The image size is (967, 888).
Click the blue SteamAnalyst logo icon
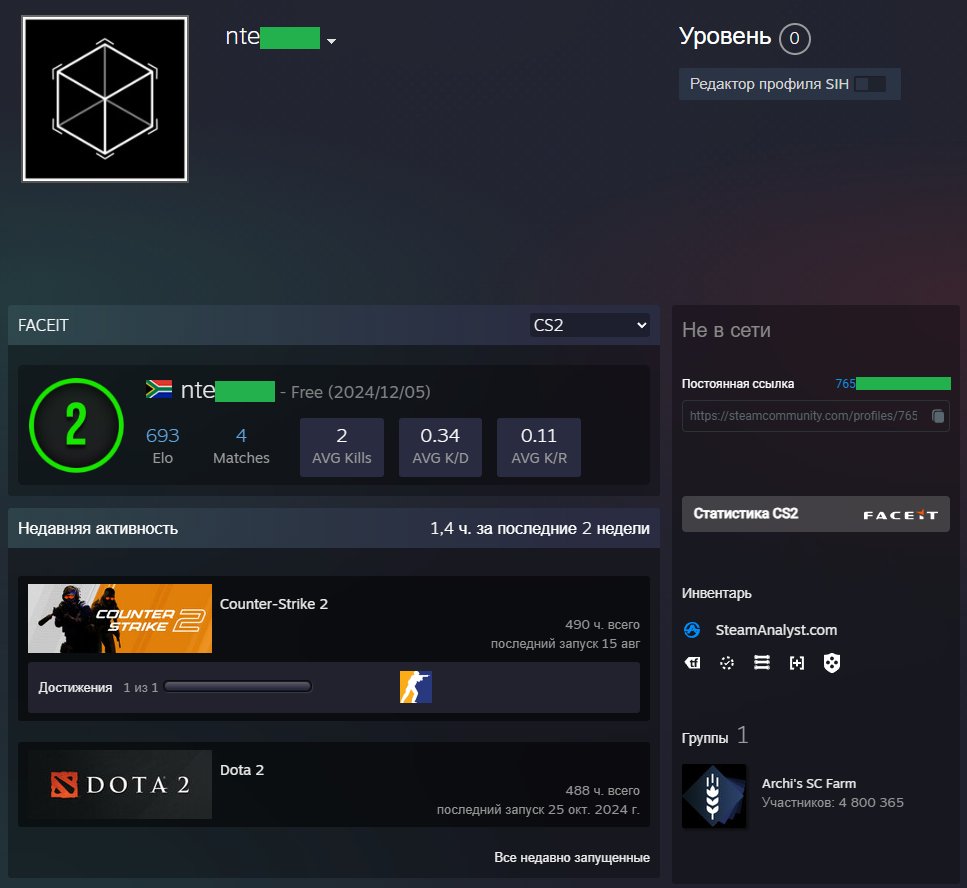pyautogui.click(x=692, y=630)
